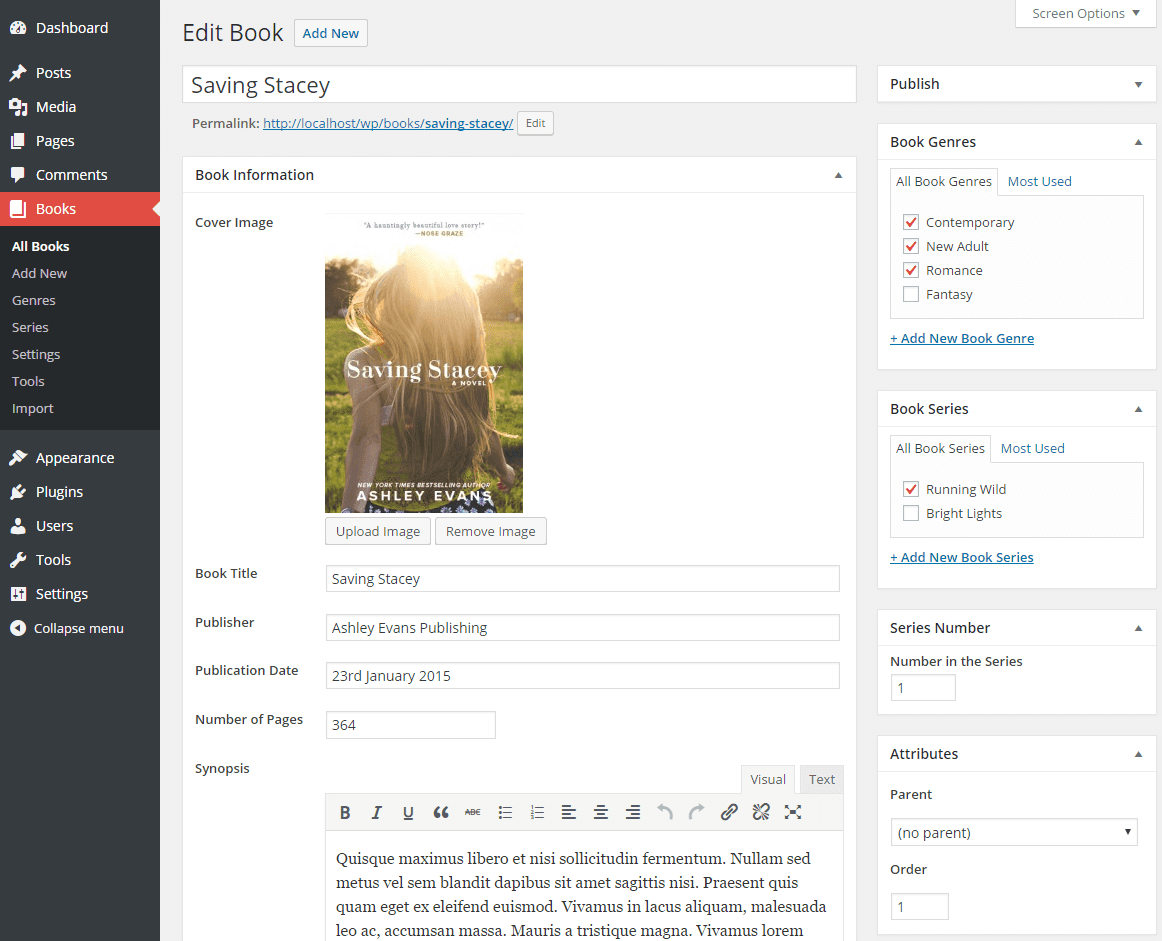Click the insert link icon
The width and height of the screenshot is (1162, 941).
click(x=729, y=812)
